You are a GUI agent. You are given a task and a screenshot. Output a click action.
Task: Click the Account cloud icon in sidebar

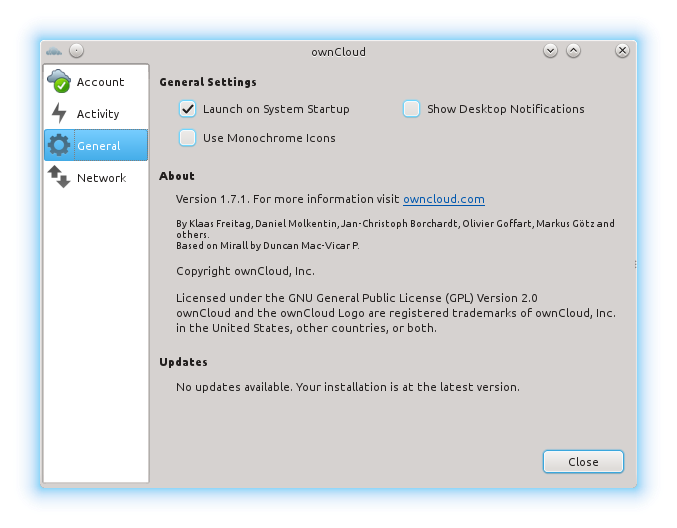(59, 81)
